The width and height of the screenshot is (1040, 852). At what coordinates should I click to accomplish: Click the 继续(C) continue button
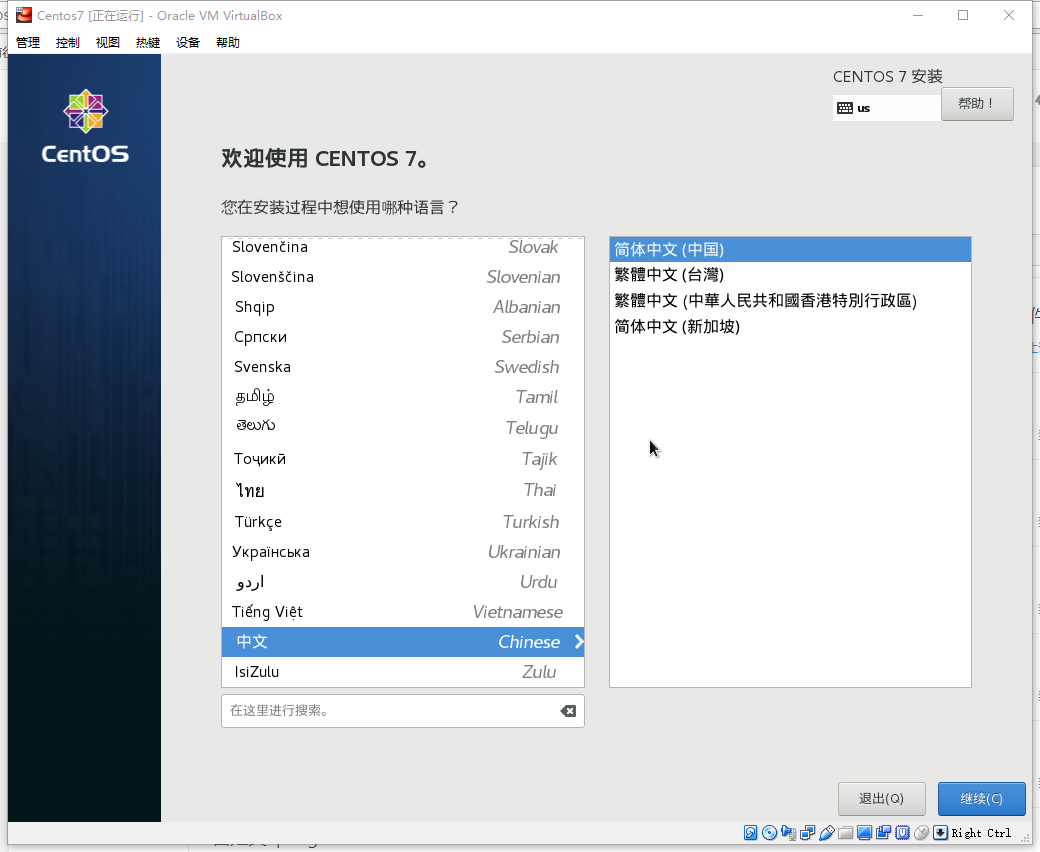(x=982, y=799)
